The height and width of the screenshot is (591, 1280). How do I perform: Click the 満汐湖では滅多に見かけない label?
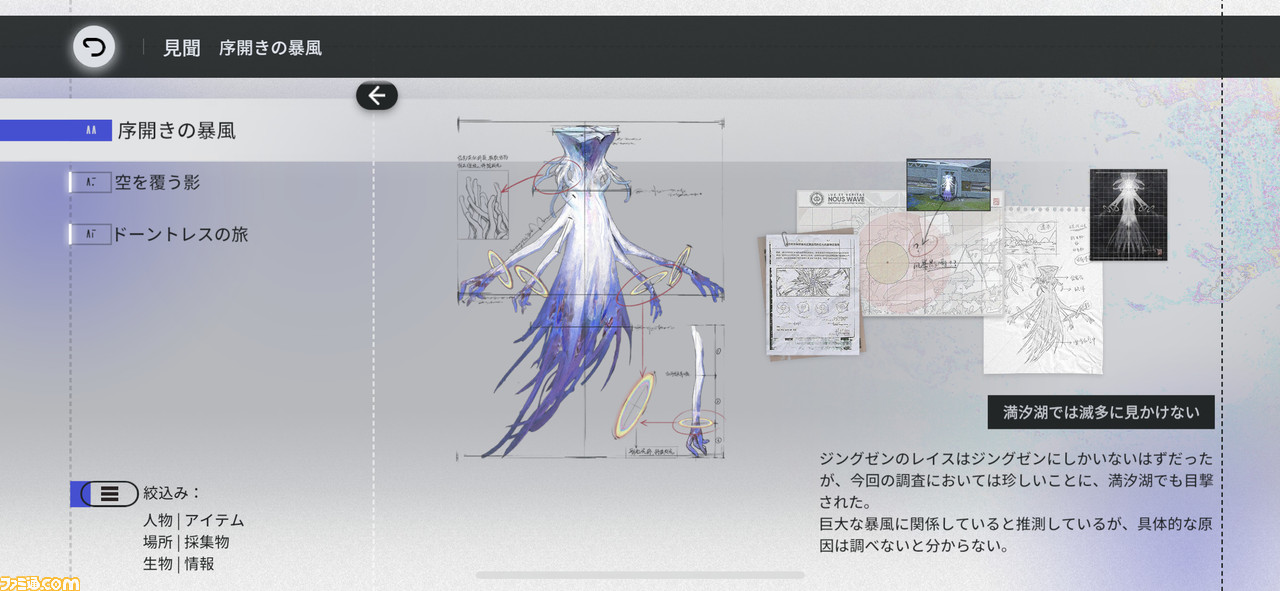pyautogui.click(x=1101, y=412)
